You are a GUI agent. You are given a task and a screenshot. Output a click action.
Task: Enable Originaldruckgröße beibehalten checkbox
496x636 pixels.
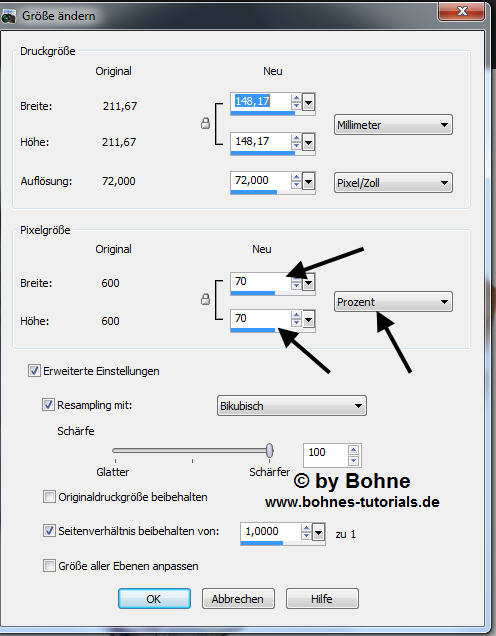(x=49, y=497)
